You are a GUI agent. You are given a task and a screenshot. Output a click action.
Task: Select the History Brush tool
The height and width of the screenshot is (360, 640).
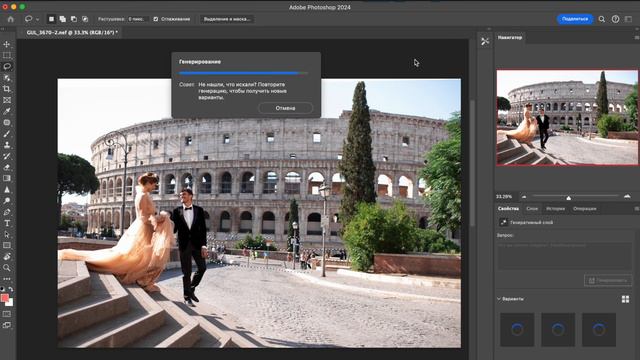click(7, 156)
